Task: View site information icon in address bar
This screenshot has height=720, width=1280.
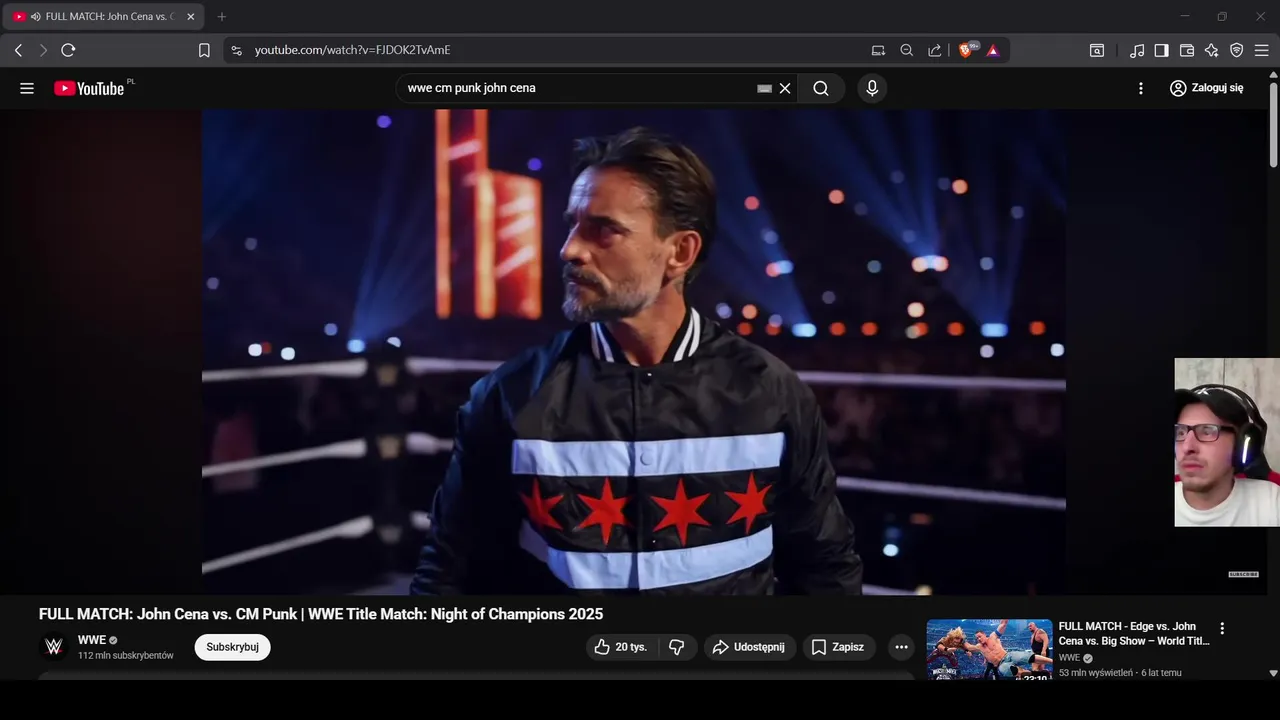Action: coord(235,50)
